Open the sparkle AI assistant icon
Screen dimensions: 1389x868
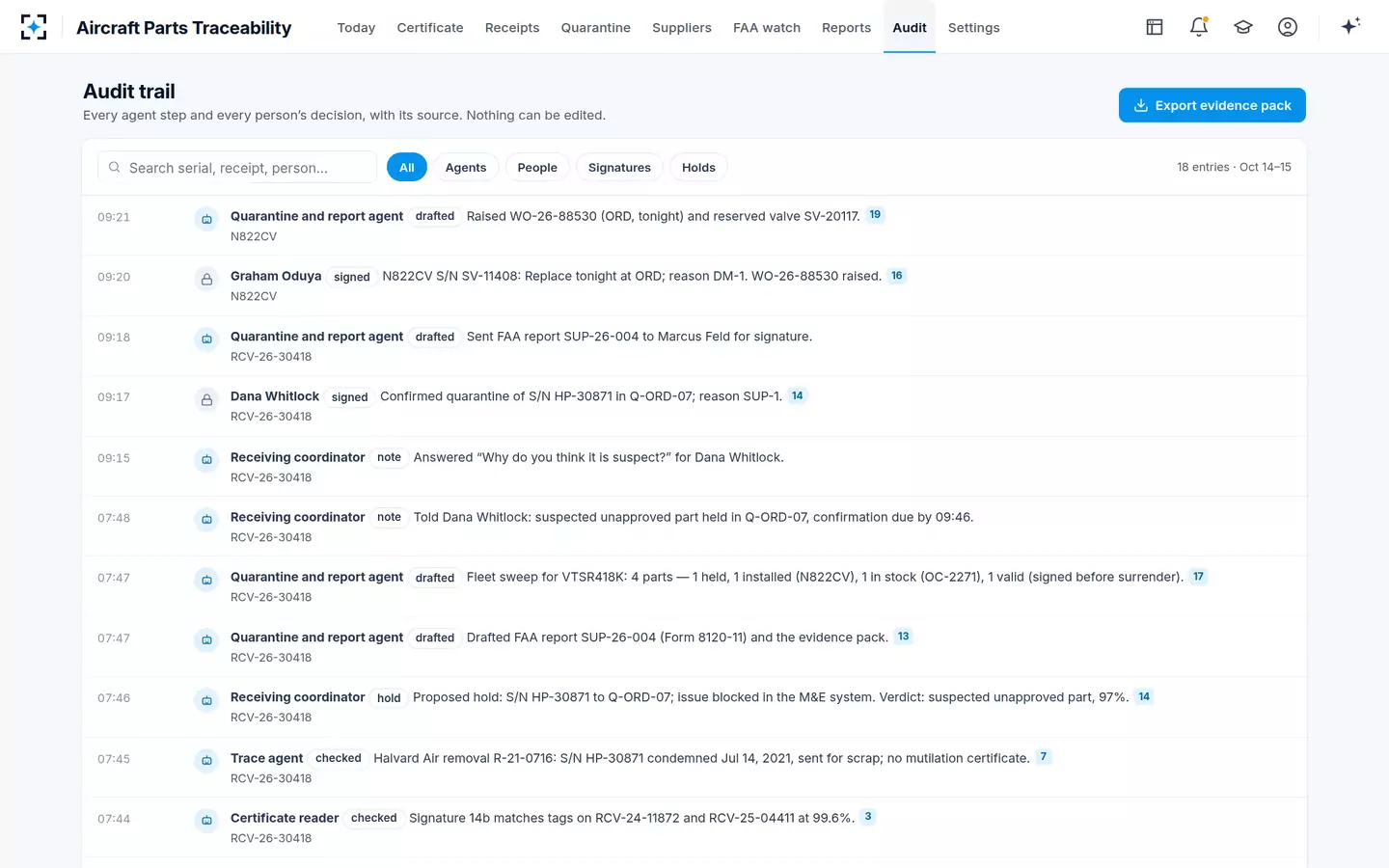coord(1350,26)
